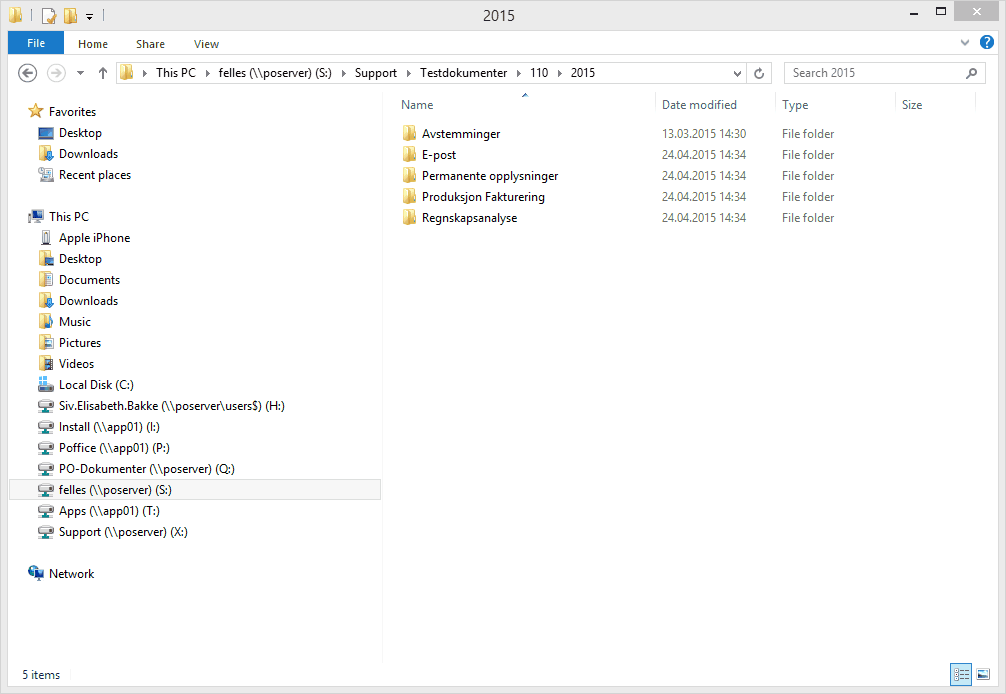Click the Search 2015 input field

tap(875, 73)
